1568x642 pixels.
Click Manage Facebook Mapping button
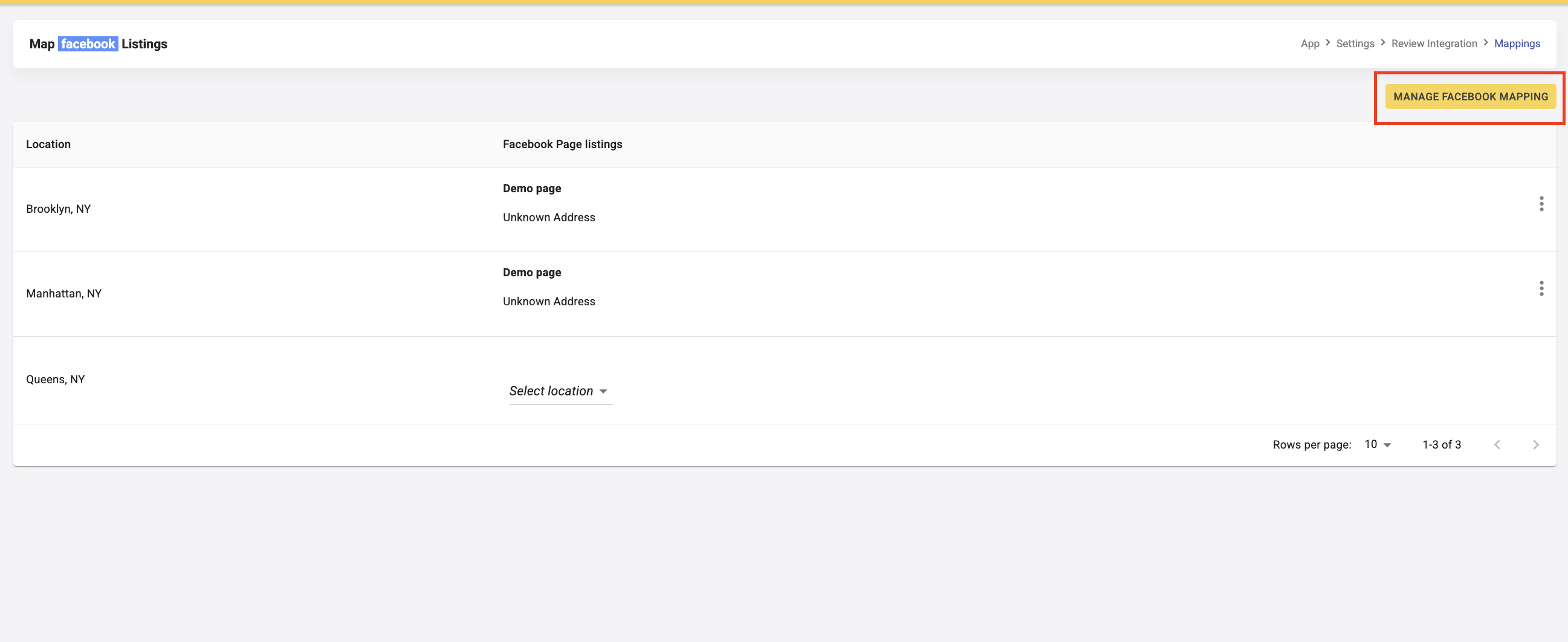coord(1470,97)
